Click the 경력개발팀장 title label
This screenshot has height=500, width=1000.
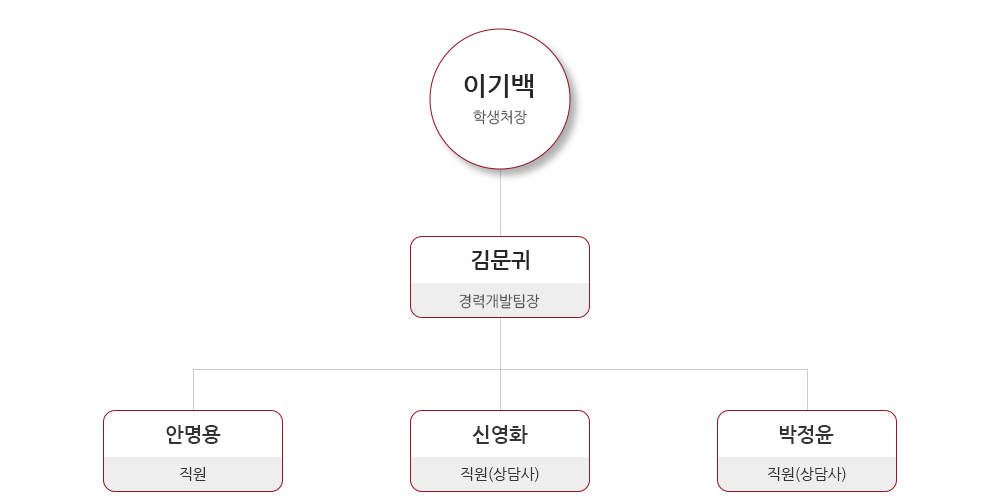pos(500,300)
